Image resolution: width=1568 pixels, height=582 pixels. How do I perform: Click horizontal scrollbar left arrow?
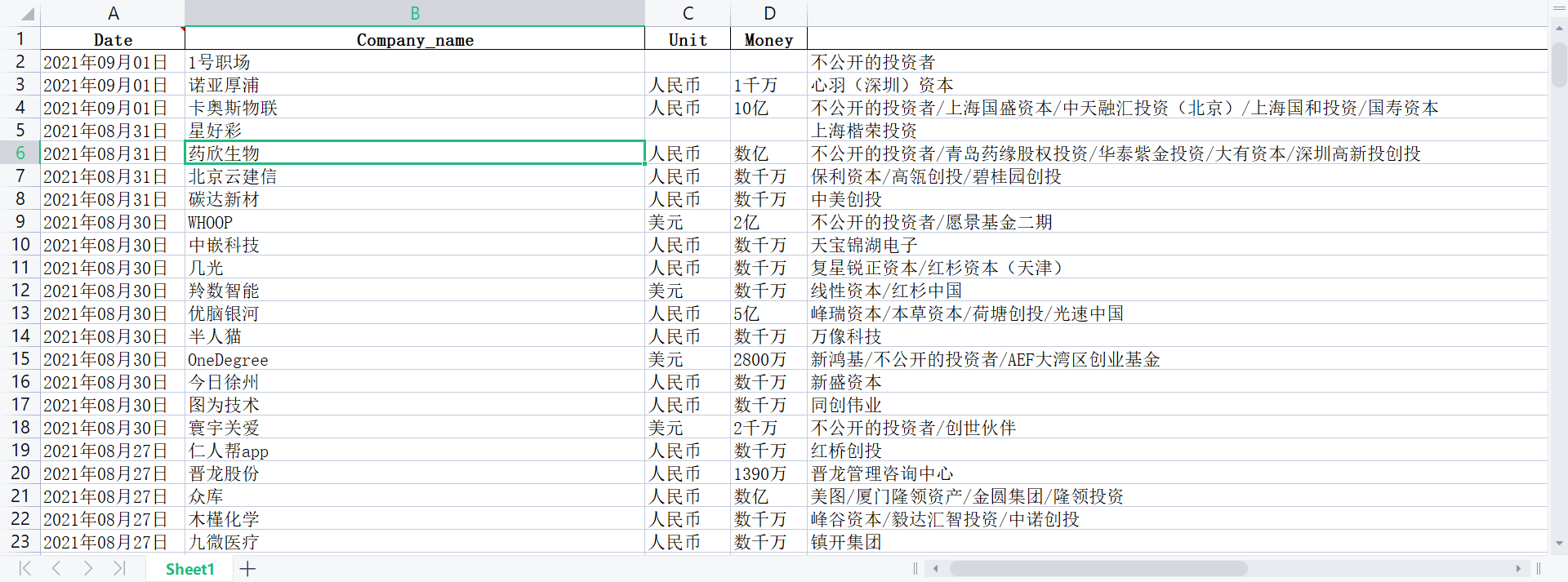pyautogui.click(x=935, y=569)
